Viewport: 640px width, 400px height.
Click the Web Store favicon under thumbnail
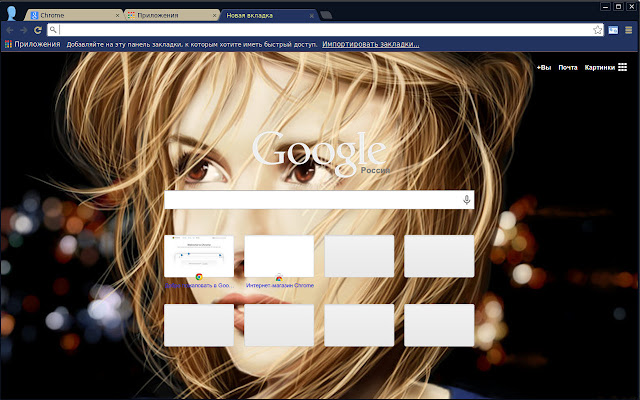point(279,278)
